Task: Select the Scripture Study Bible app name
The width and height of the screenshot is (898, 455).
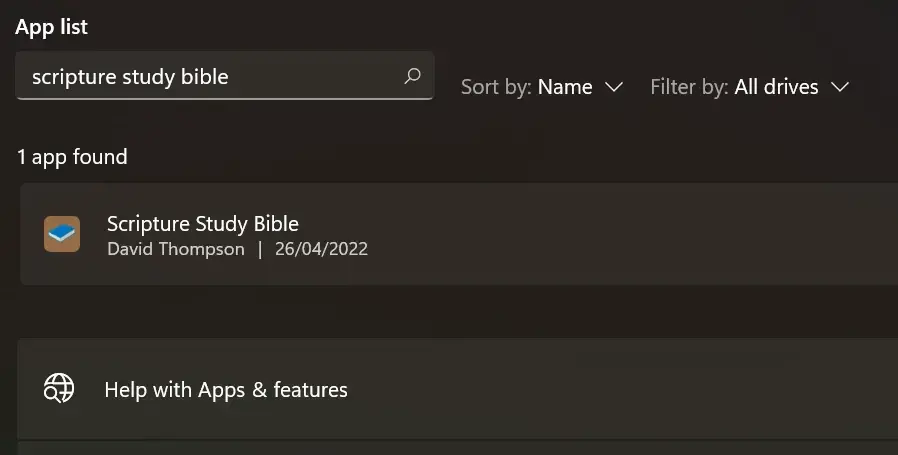Action: point(203,223)
